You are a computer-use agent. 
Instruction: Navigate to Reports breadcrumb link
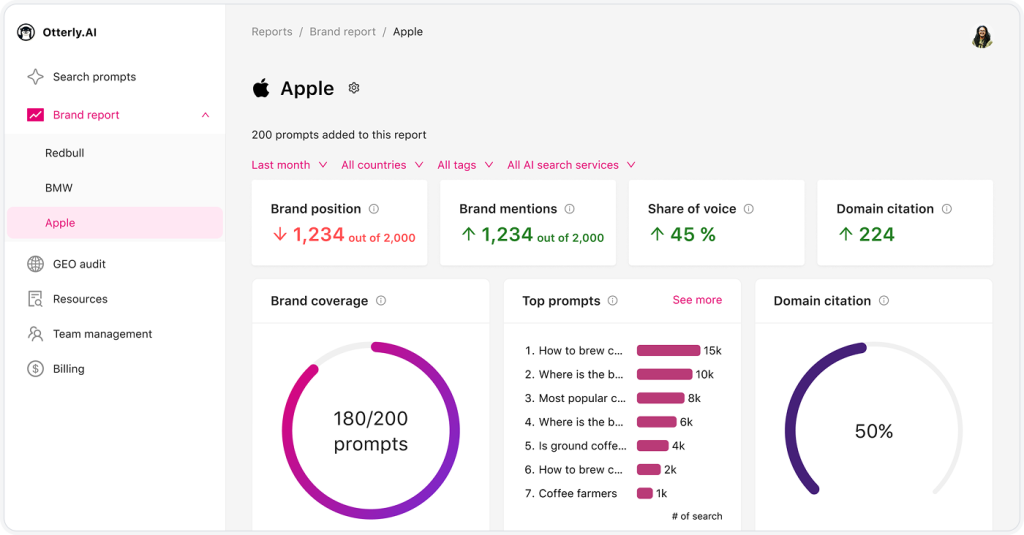click(x=272, y=32)
